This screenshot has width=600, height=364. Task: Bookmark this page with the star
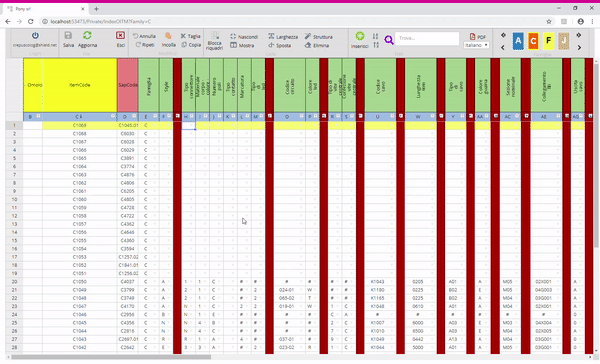[549, 21]
